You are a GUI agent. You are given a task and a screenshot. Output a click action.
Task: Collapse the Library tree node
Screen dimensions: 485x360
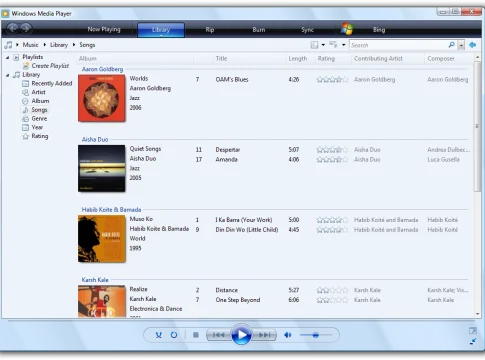click(7, 75)
